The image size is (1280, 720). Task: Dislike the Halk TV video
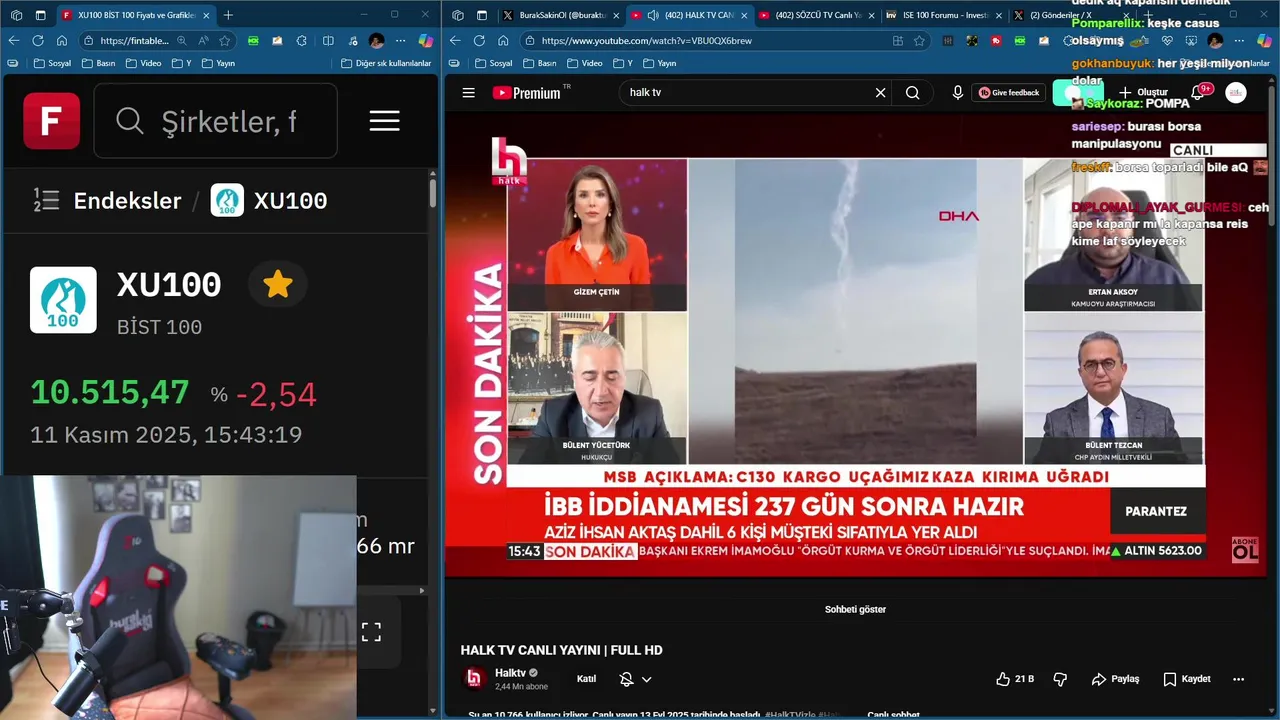click(x=1060, y=679)
